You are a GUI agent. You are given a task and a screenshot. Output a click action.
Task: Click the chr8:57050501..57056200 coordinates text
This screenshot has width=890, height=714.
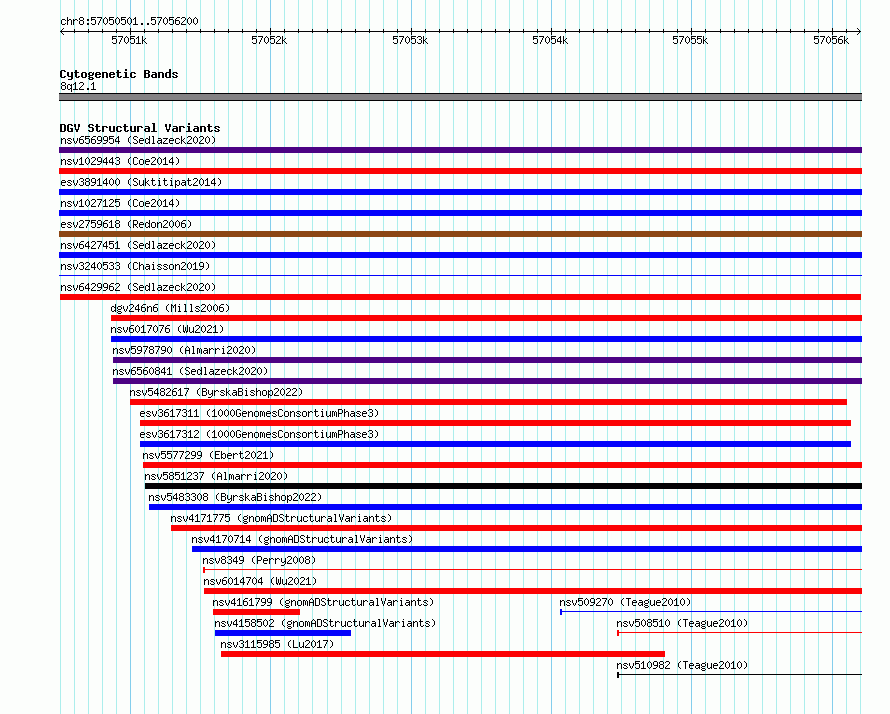129,21
